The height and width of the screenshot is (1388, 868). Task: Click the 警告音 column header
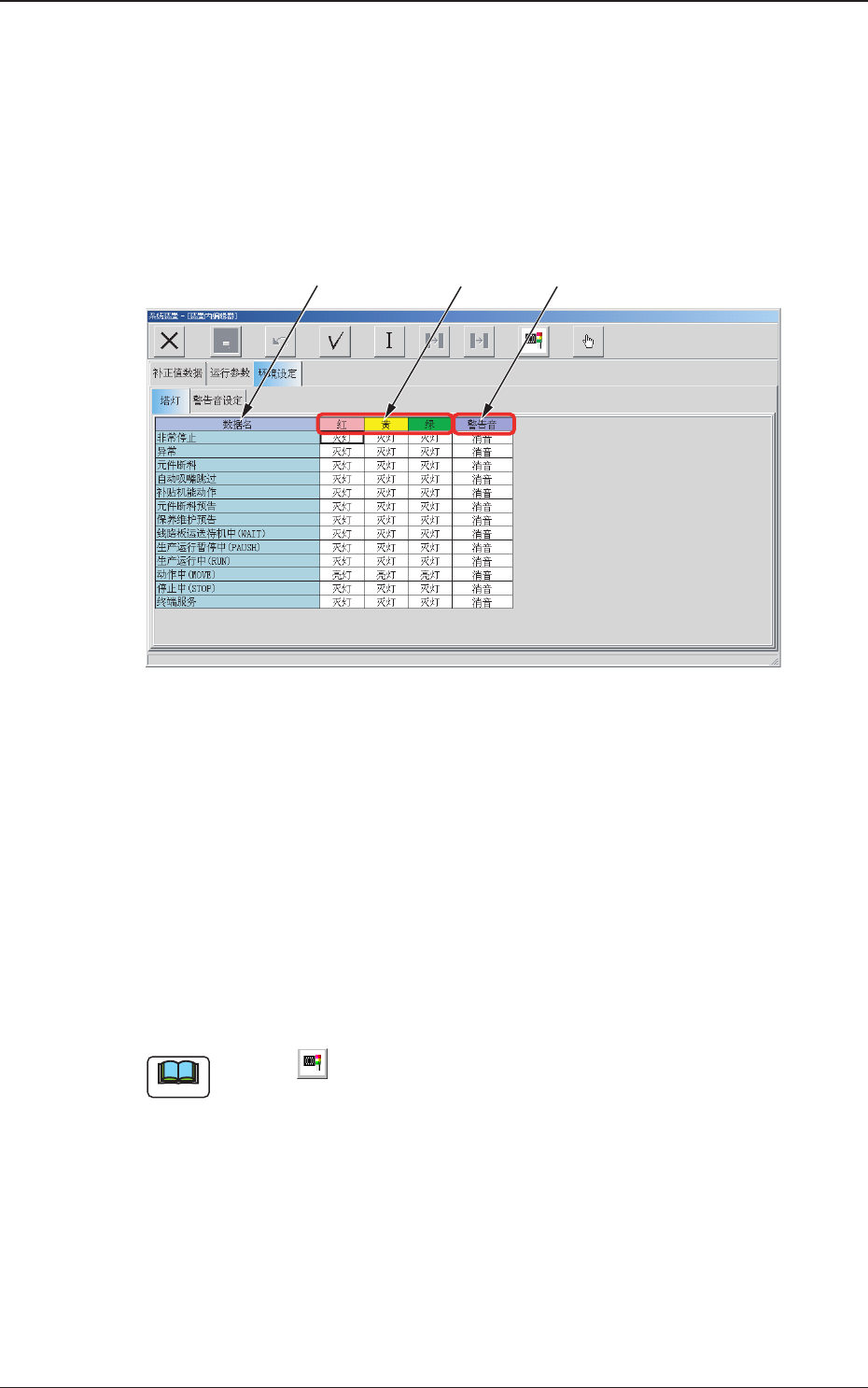(483, 424)
